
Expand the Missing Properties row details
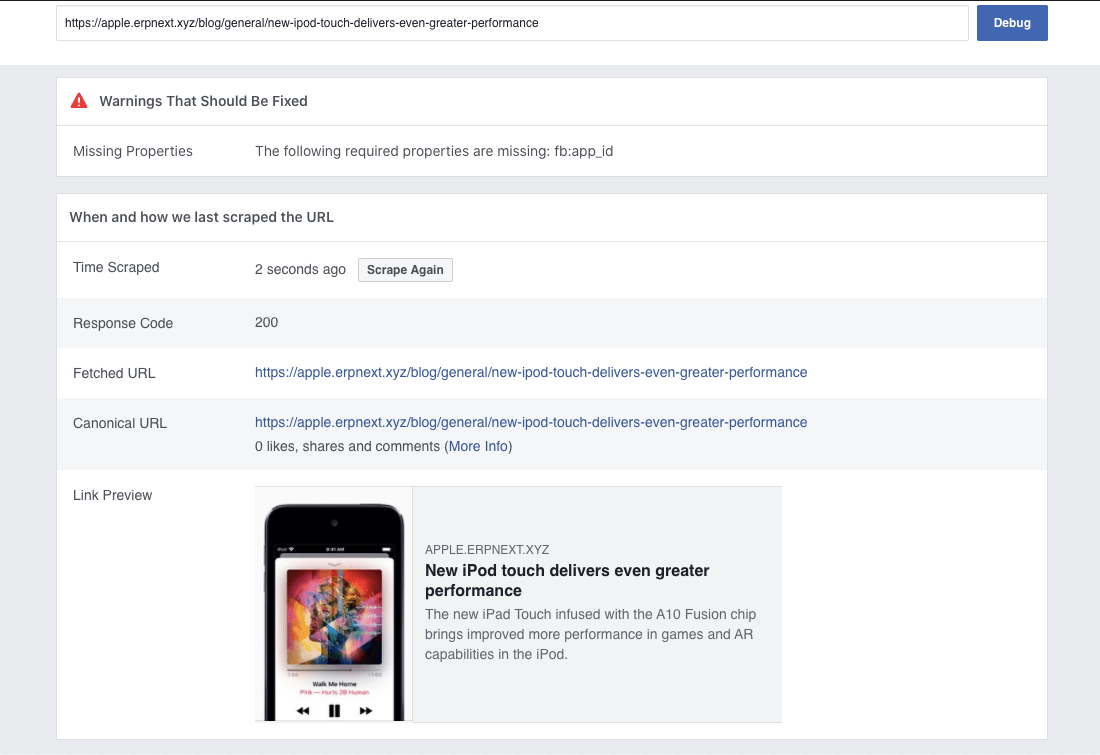[x=132, y=151]
